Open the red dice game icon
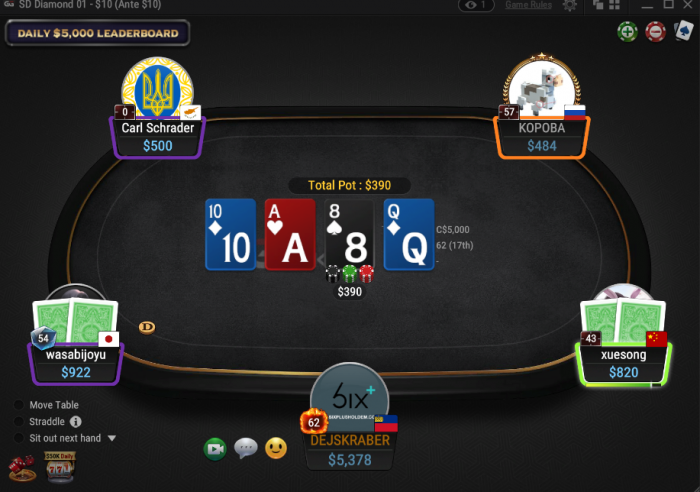This screenshot has height=492, width=700. tap(22, 468)
